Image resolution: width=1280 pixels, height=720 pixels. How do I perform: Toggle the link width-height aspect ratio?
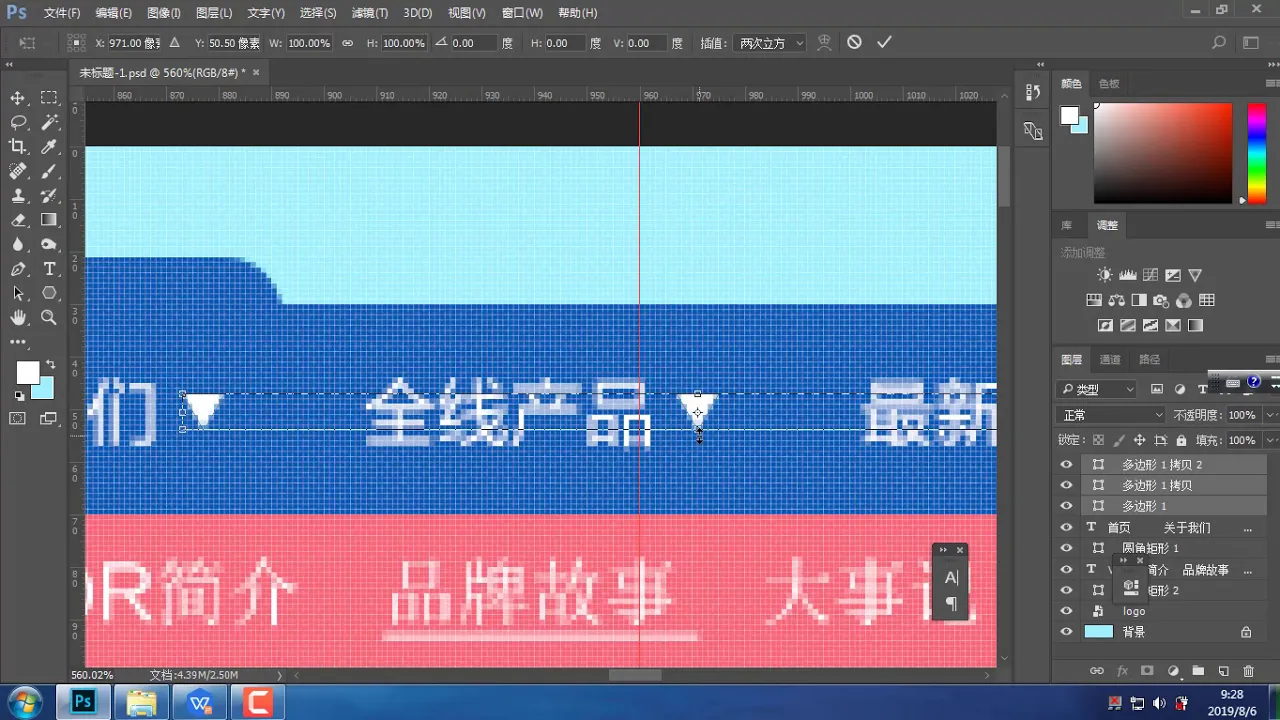(347, 43)
